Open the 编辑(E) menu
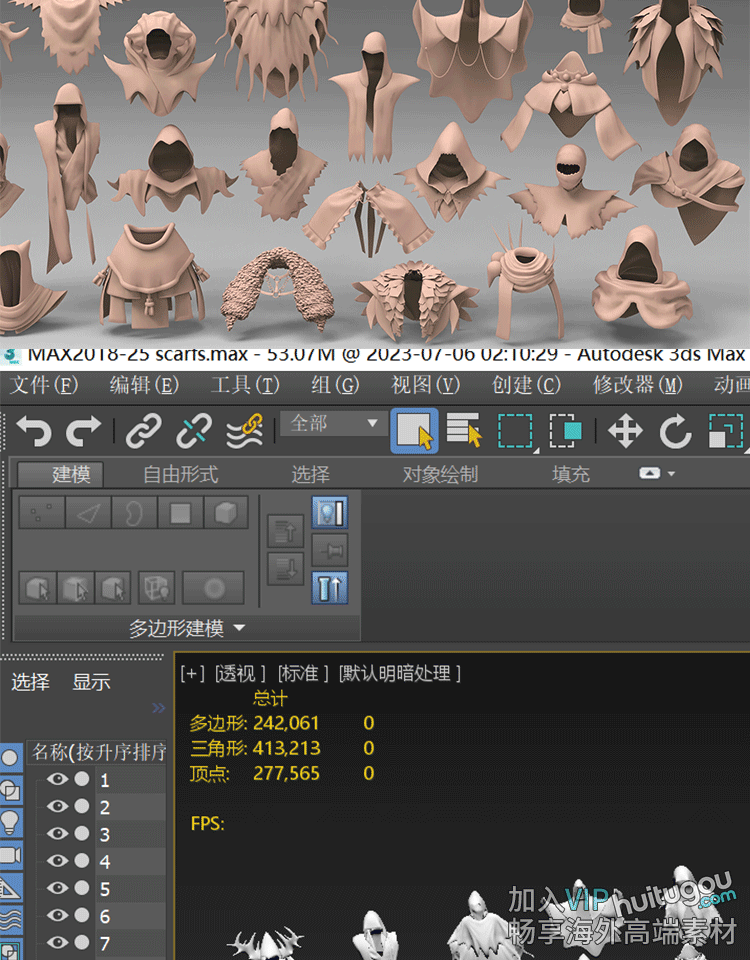 pos(143,385)
